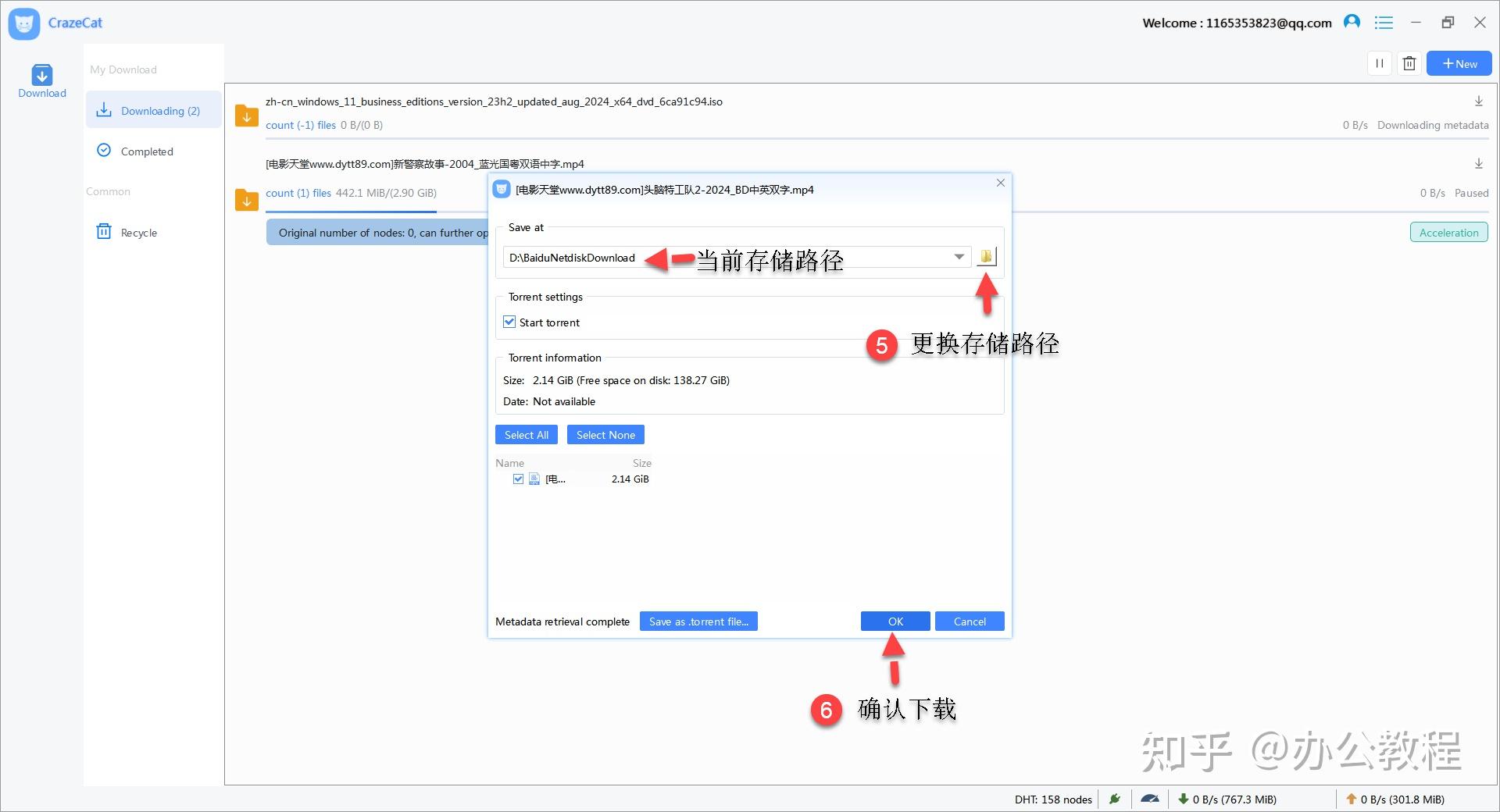Click the Date: Not available line

(549, 401)
